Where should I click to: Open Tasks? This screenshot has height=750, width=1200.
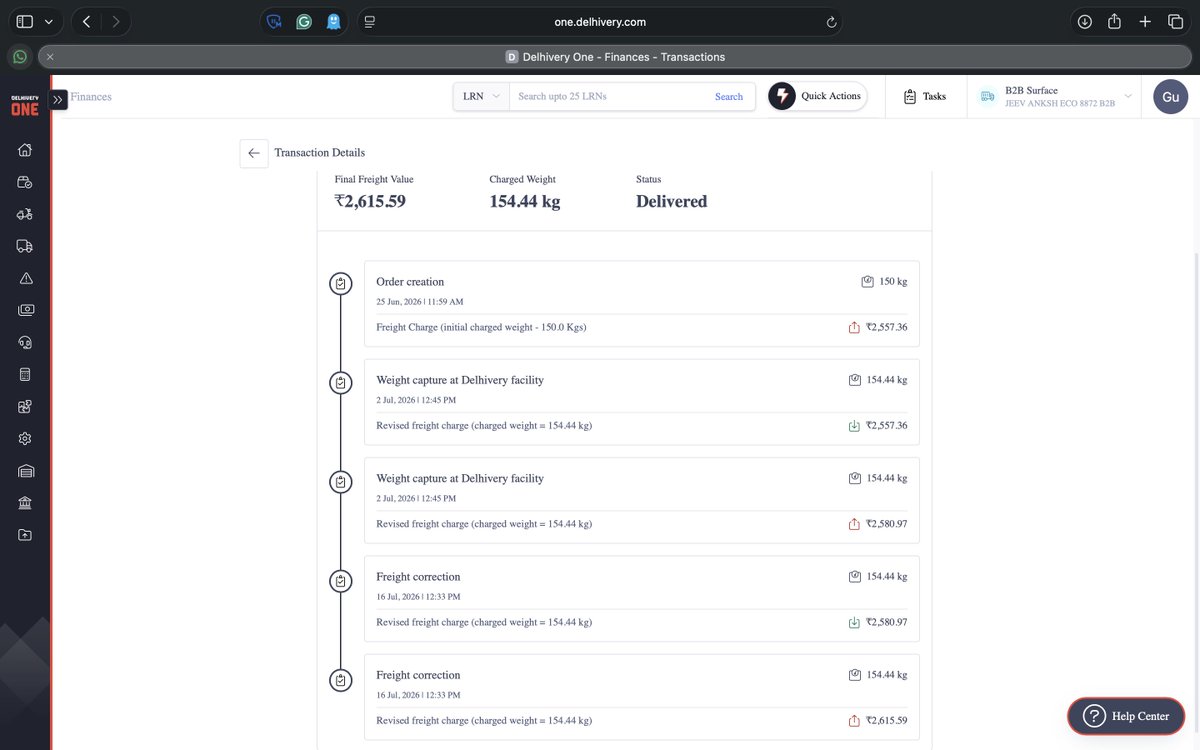click(925, 97)
